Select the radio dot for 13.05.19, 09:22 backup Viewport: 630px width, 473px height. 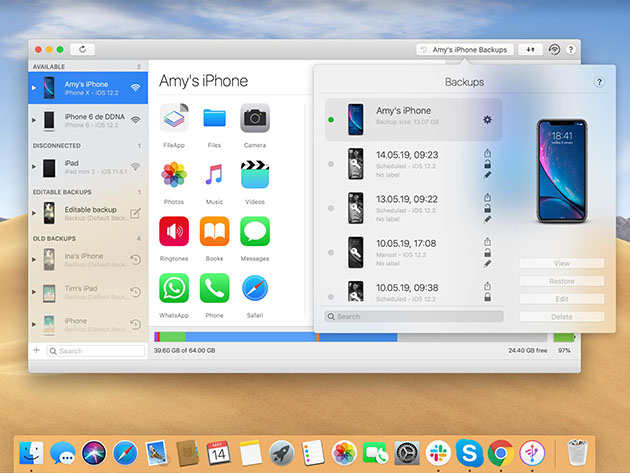331,208
